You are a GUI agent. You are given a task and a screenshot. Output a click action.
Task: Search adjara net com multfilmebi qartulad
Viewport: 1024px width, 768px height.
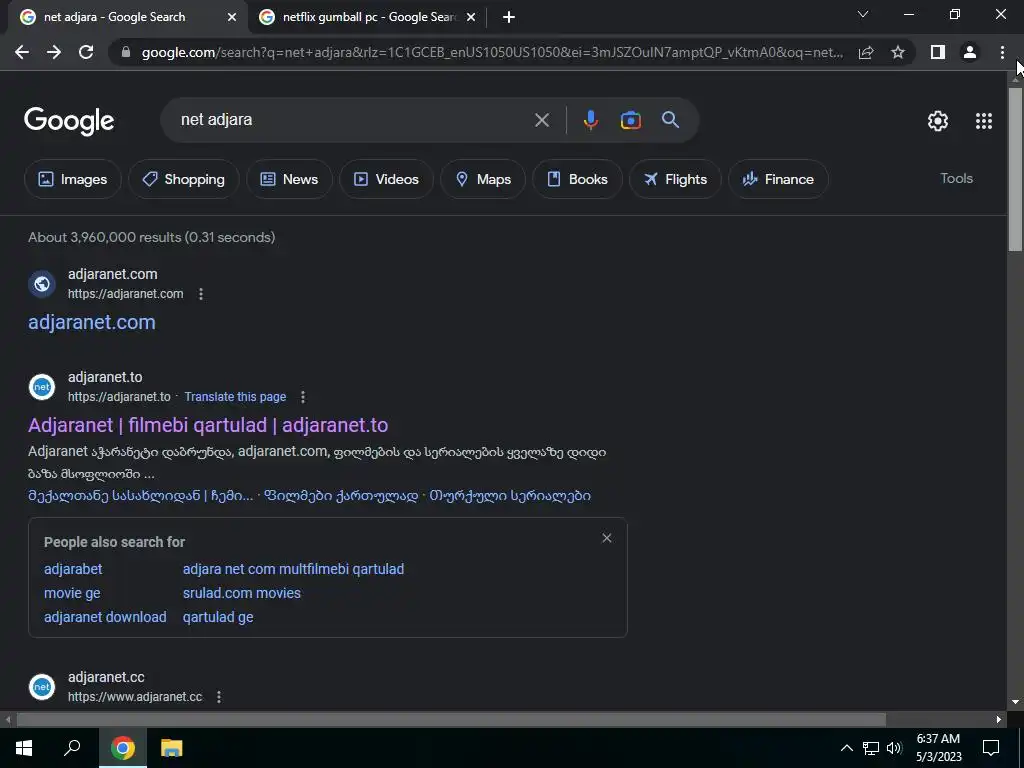293,569
